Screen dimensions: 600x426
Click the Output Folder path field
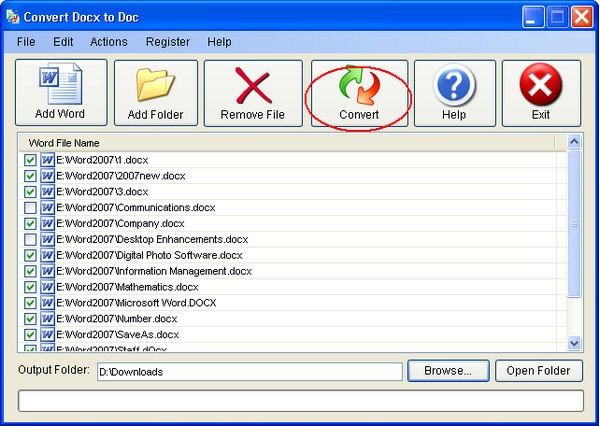(248, 371)
